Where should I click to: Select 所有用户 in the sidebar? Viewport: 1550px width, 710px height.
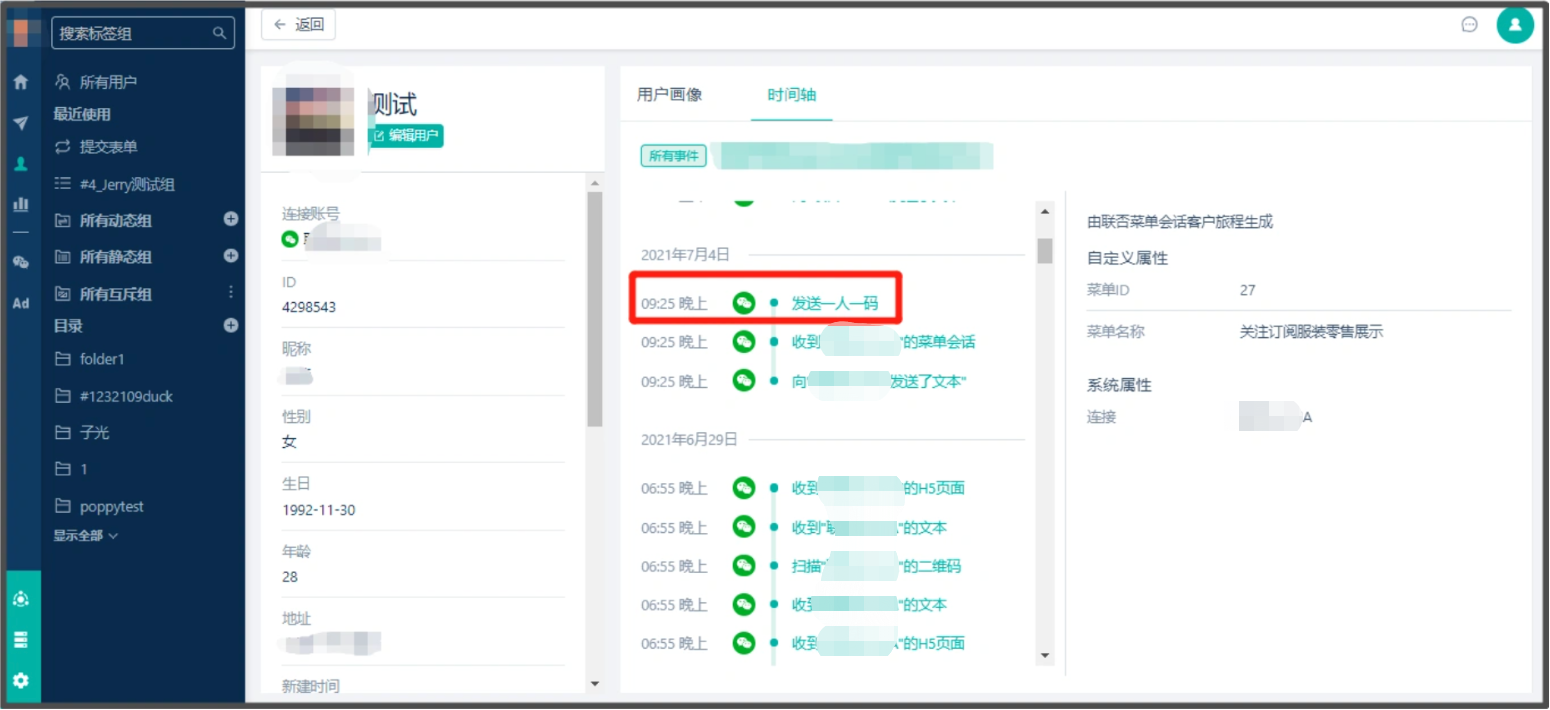point(108,82)
